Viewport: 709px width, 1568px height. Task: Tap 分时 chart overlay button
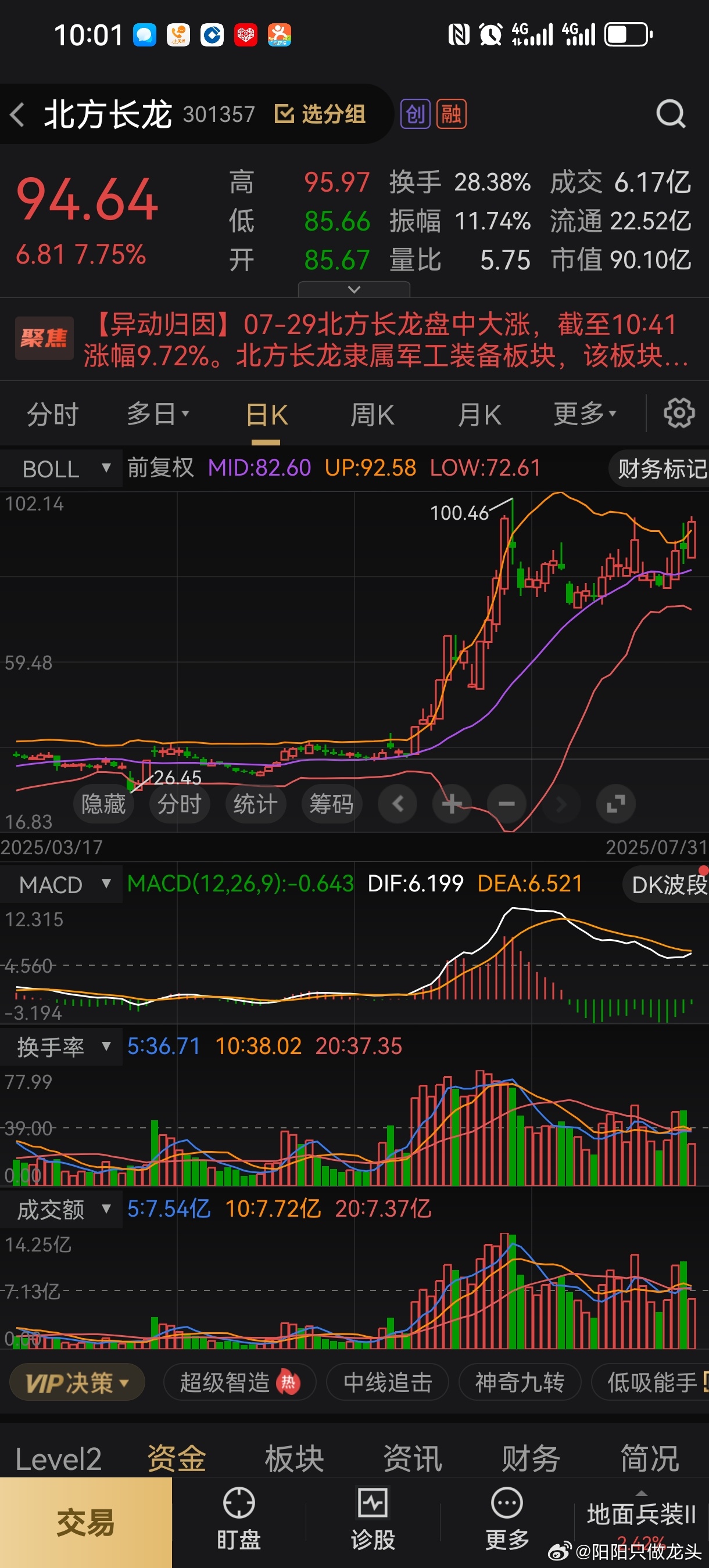click(x=180, y=804)
